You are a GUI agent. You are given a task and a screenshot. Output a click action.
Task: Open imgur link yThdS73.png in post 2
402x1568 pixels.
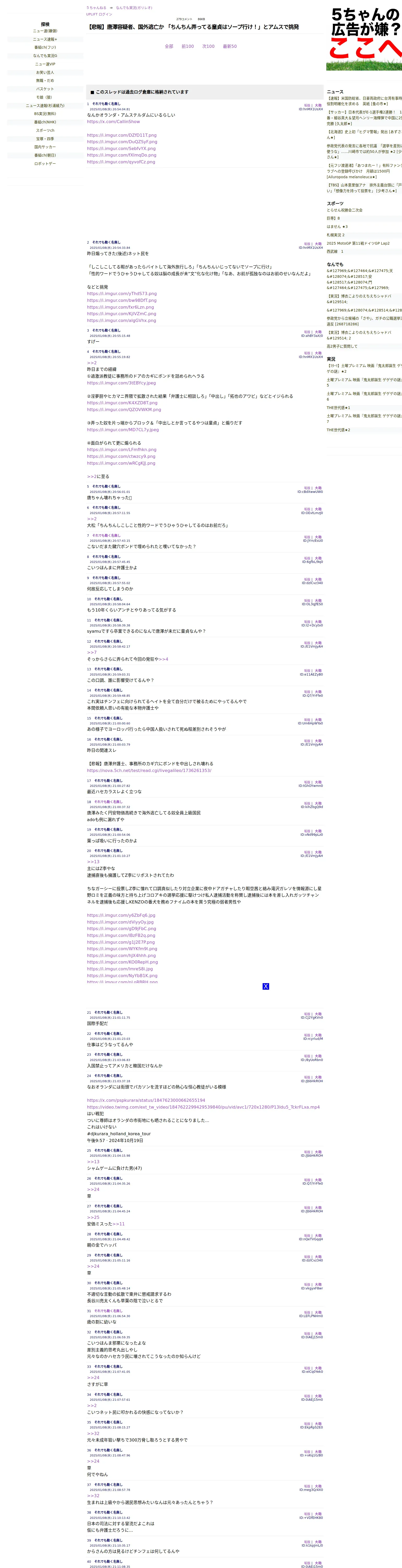[x=122, y=293]
